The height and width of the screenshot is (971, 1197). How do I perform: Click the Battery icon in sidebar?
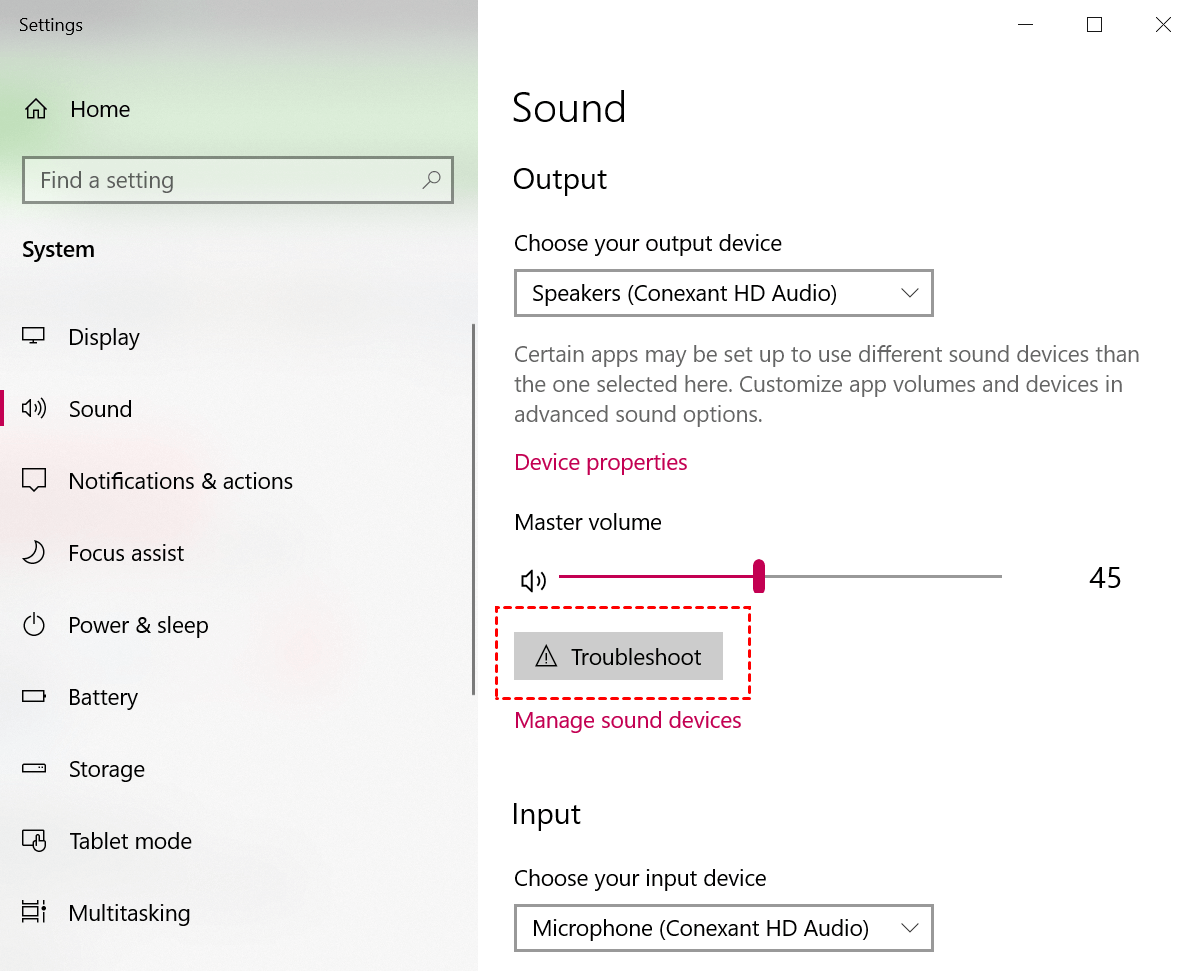34,697
